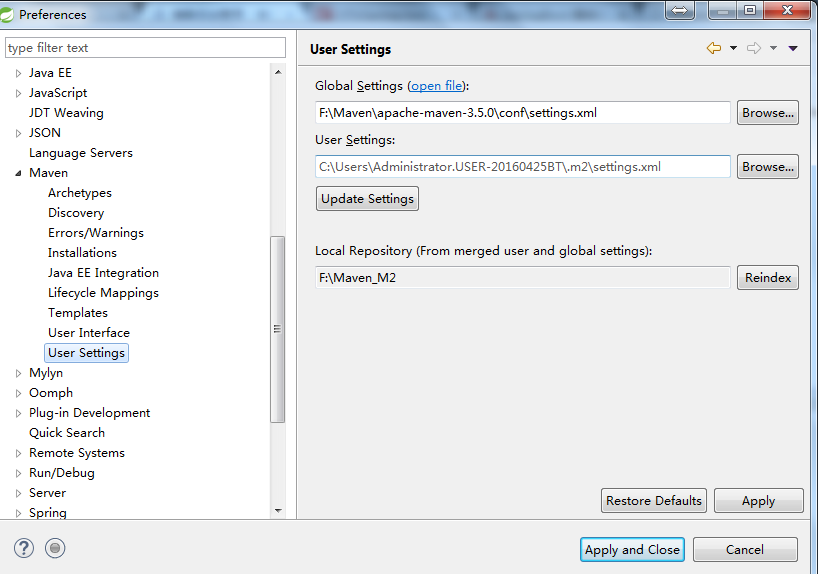Expand the JavaScript tree node

(18, 93)
